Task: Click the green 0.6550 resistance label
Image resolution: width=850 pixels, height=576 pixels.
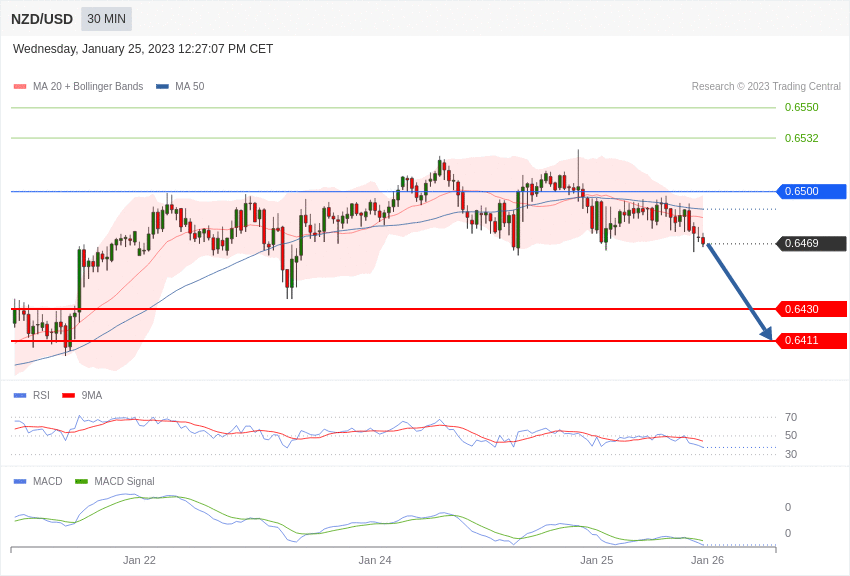Action: tap(802, 107)
